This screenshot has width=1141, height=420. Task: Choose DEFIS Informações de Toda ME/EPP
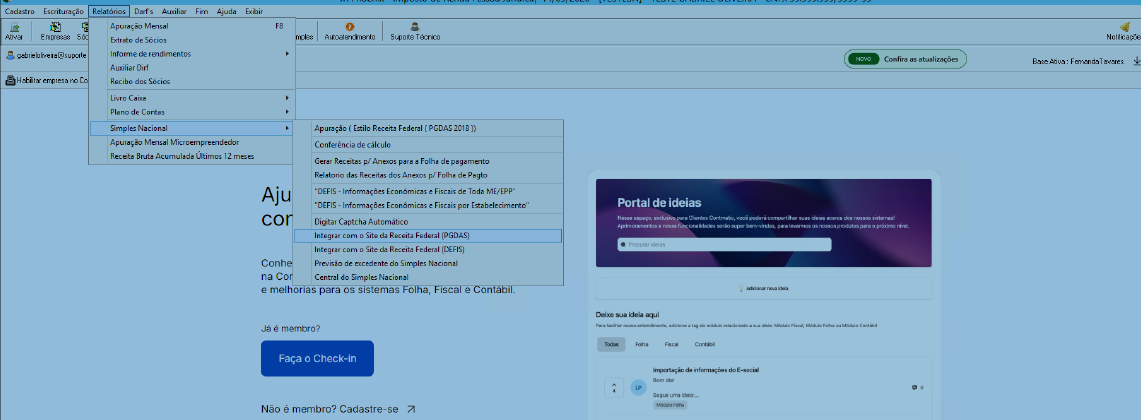428,191
